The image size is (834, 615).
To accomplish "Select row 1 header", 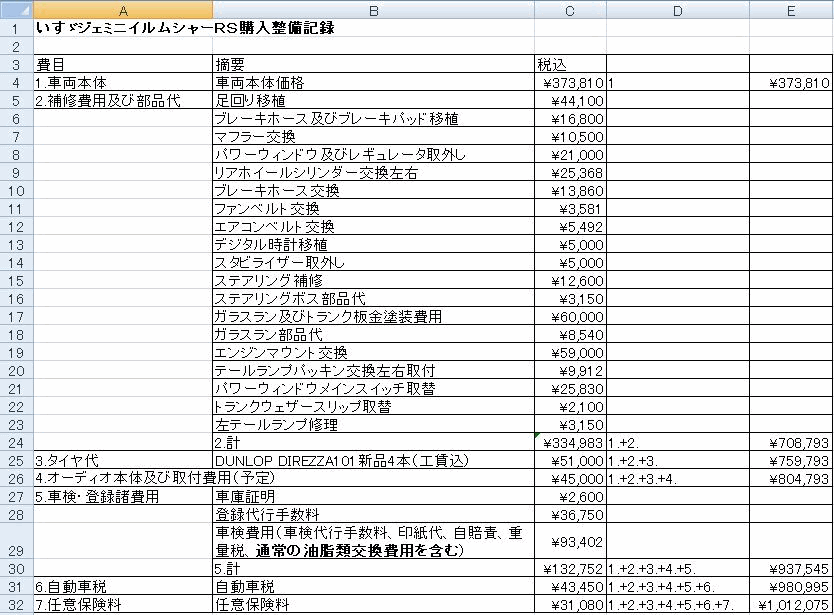I will [x=16, y=28].
